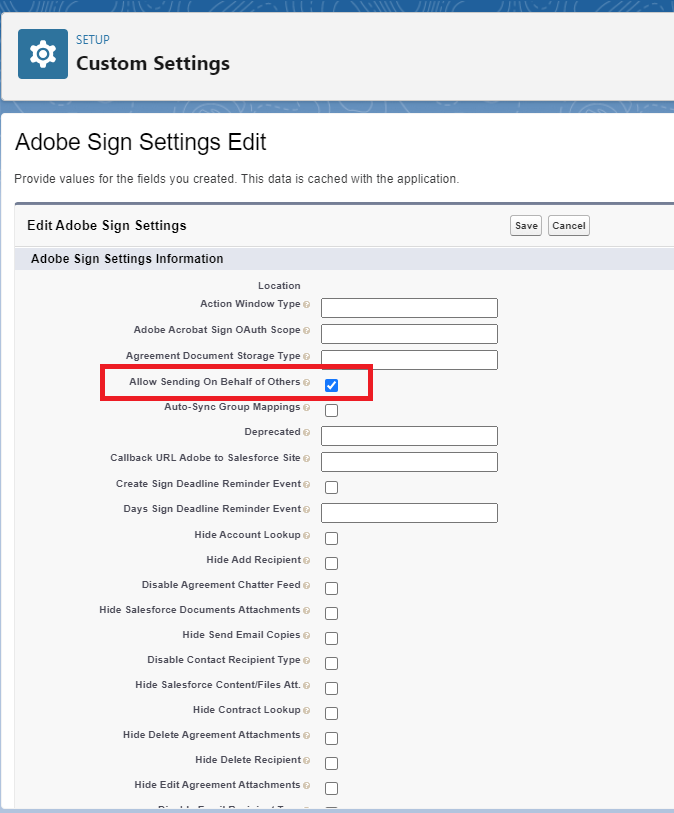
Task: Save the Adobe Sign Settings
Action: coord(526,226)
